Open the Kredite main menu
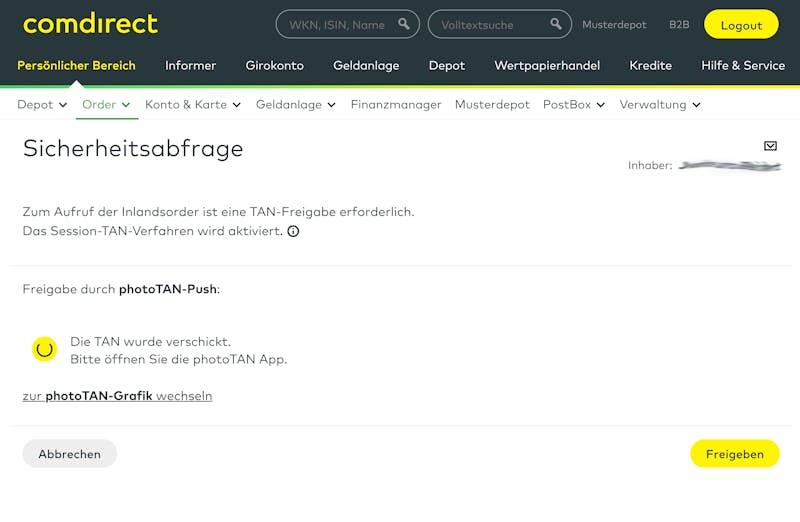Viewport: 800px width, 522px height. (651, 65)
